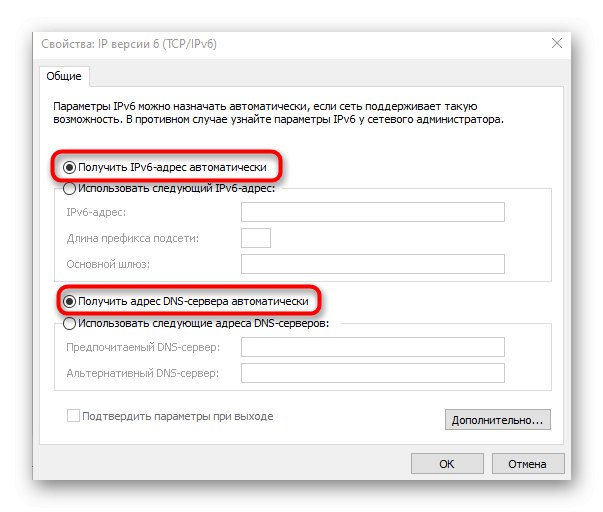Select 'Использовать следующие адреса DNS-серверов' radio
Image resolution: width=603 pixels, height=512 pixels.
coord(70,323)
